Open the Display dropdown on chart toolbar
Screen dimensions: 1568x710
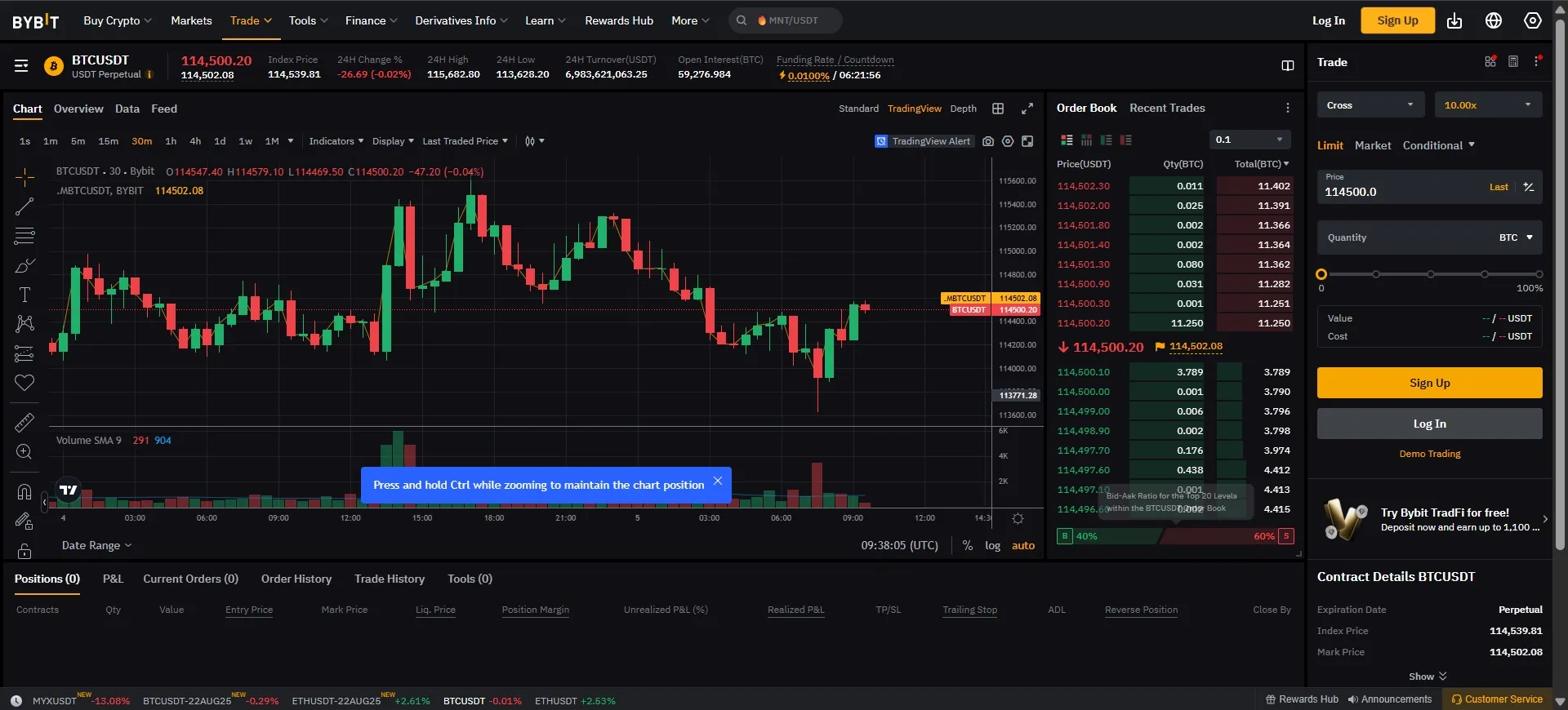tap(393, 141)
